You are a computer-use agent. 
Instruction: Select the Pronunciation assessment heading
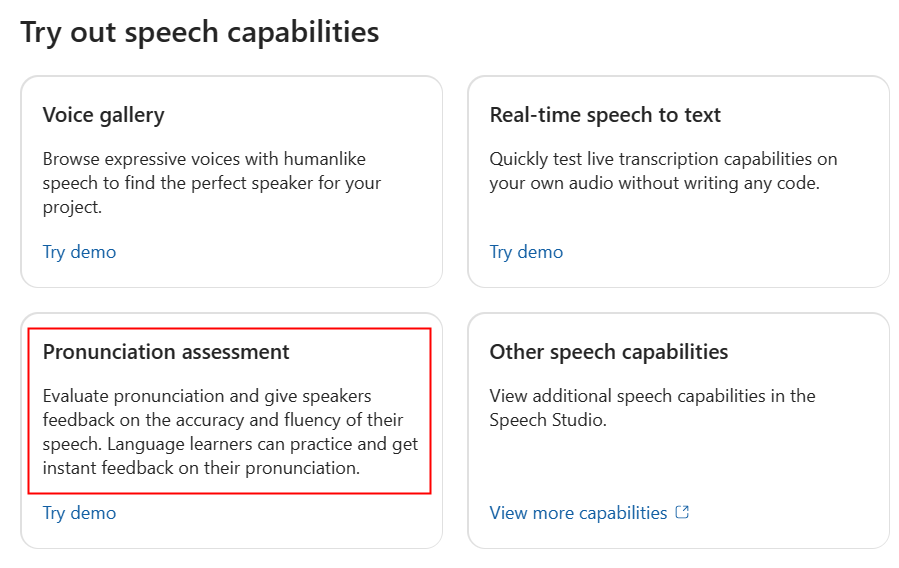point(166,352)
